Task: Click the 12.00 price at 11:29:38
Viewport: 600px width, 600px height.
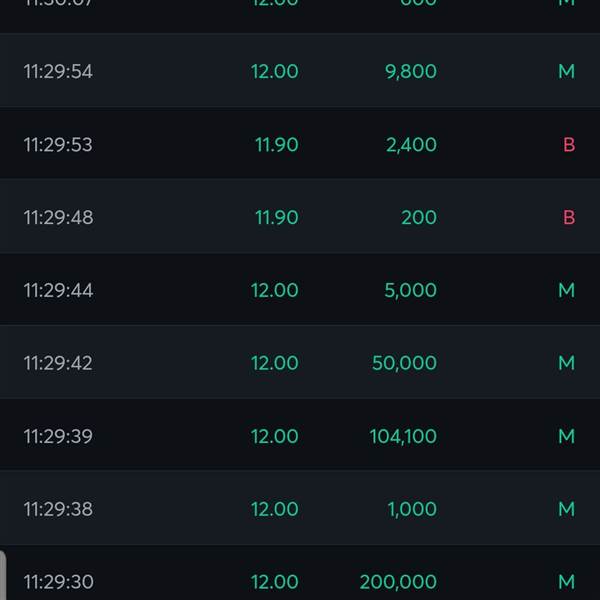Action: click(x=274, y=509)
